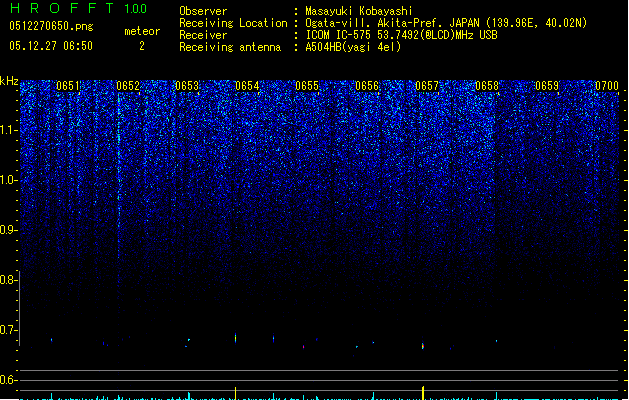Click the 0.6 kHz axis label

coord(9,380)
